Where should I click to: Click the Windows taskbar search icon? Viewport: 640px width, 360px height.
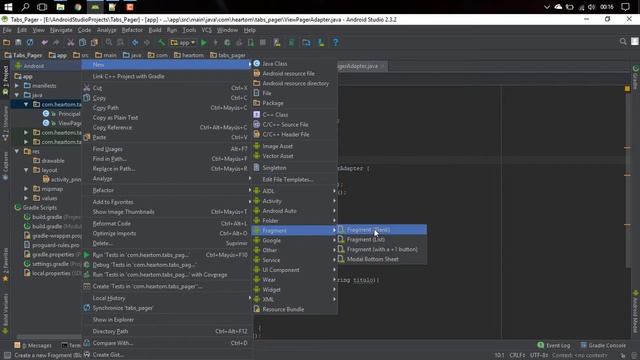(25, 7)
